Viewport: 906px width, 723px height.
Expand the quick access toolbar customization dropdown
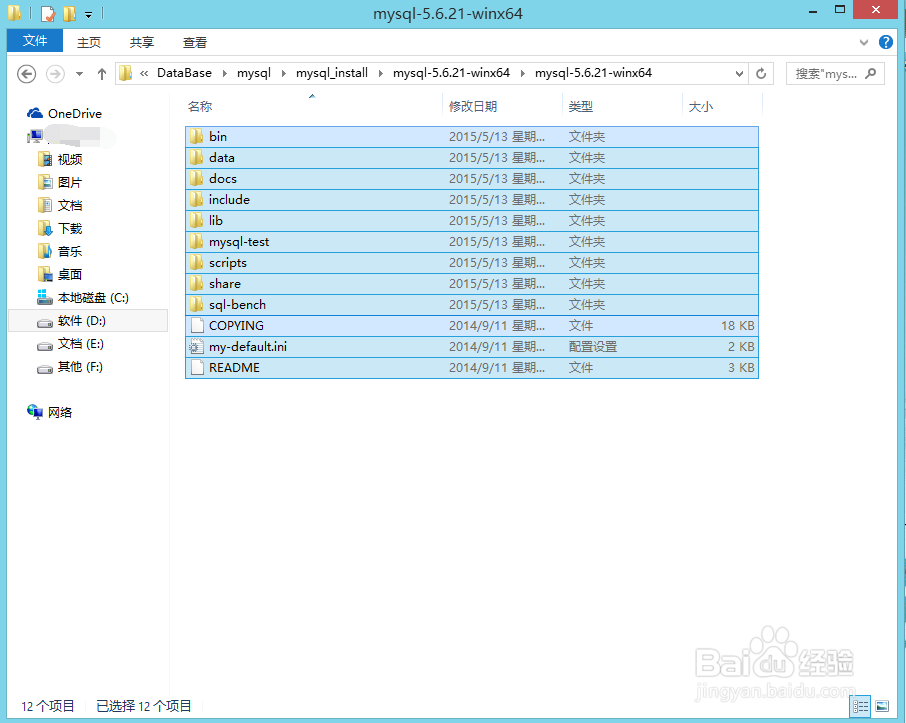(x=86, y=13)
